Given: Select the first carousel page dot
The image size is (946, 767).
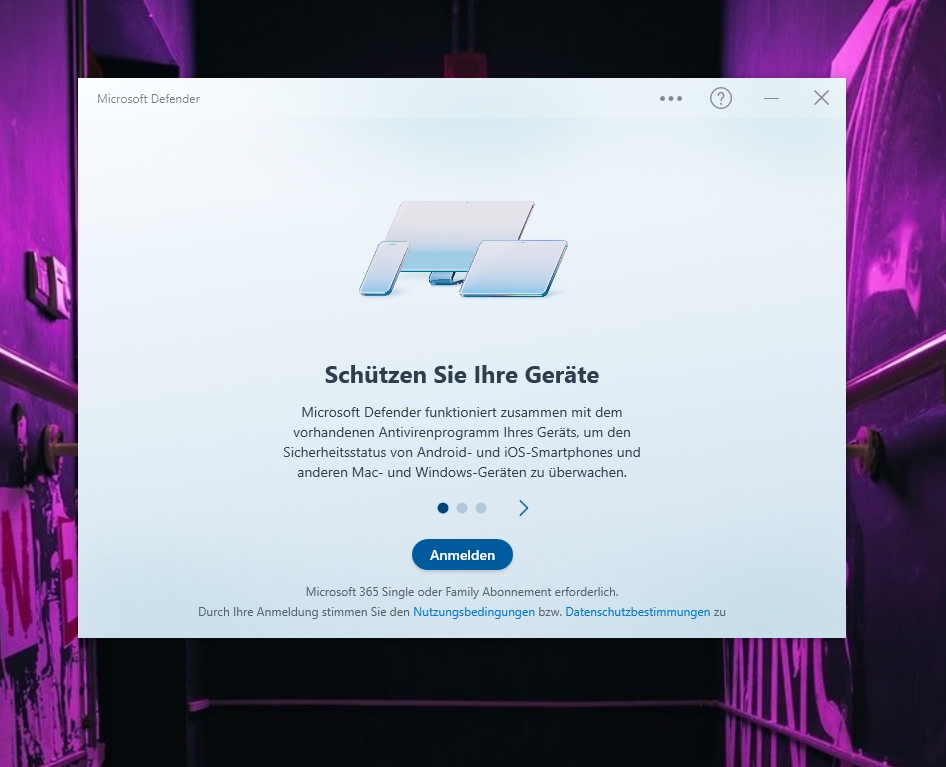Looking at the screenshot, I should 443,508.
